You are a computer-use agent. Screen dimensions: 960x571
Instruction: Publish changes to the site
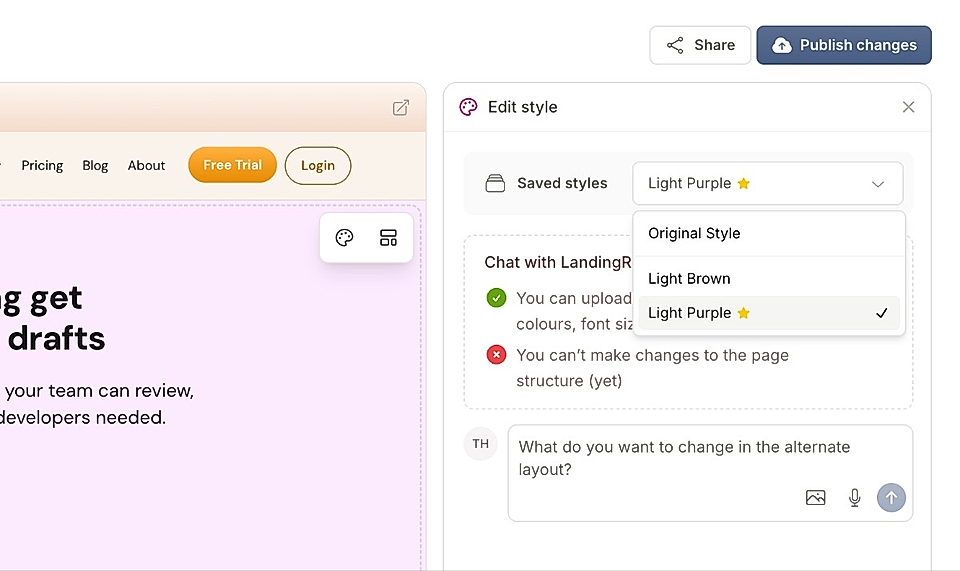(844, 45)
